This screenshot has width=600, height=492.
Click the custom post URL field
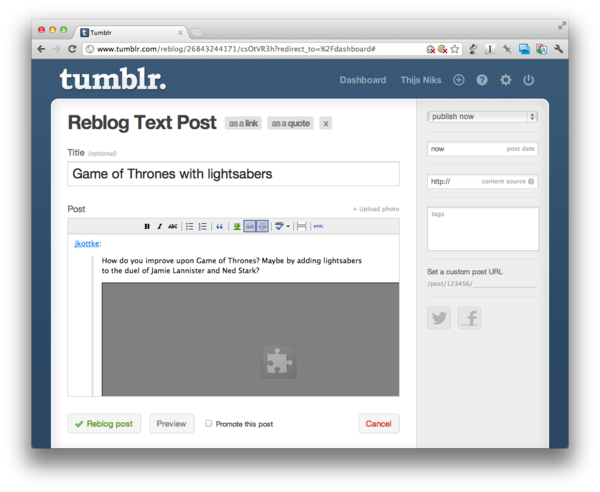505,284
